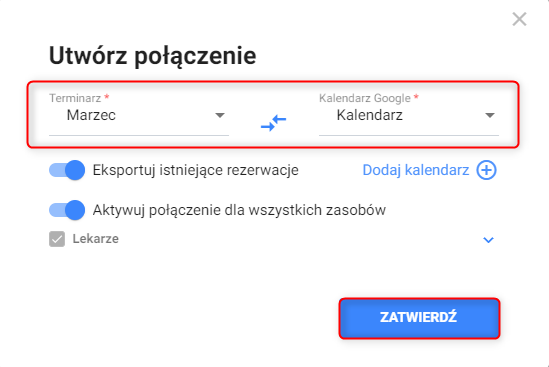Disable Aktywuj połączenie dla wszystkich zasobów switch
The width and height of the screenshot is (549, 367).
tap(67, 210)
